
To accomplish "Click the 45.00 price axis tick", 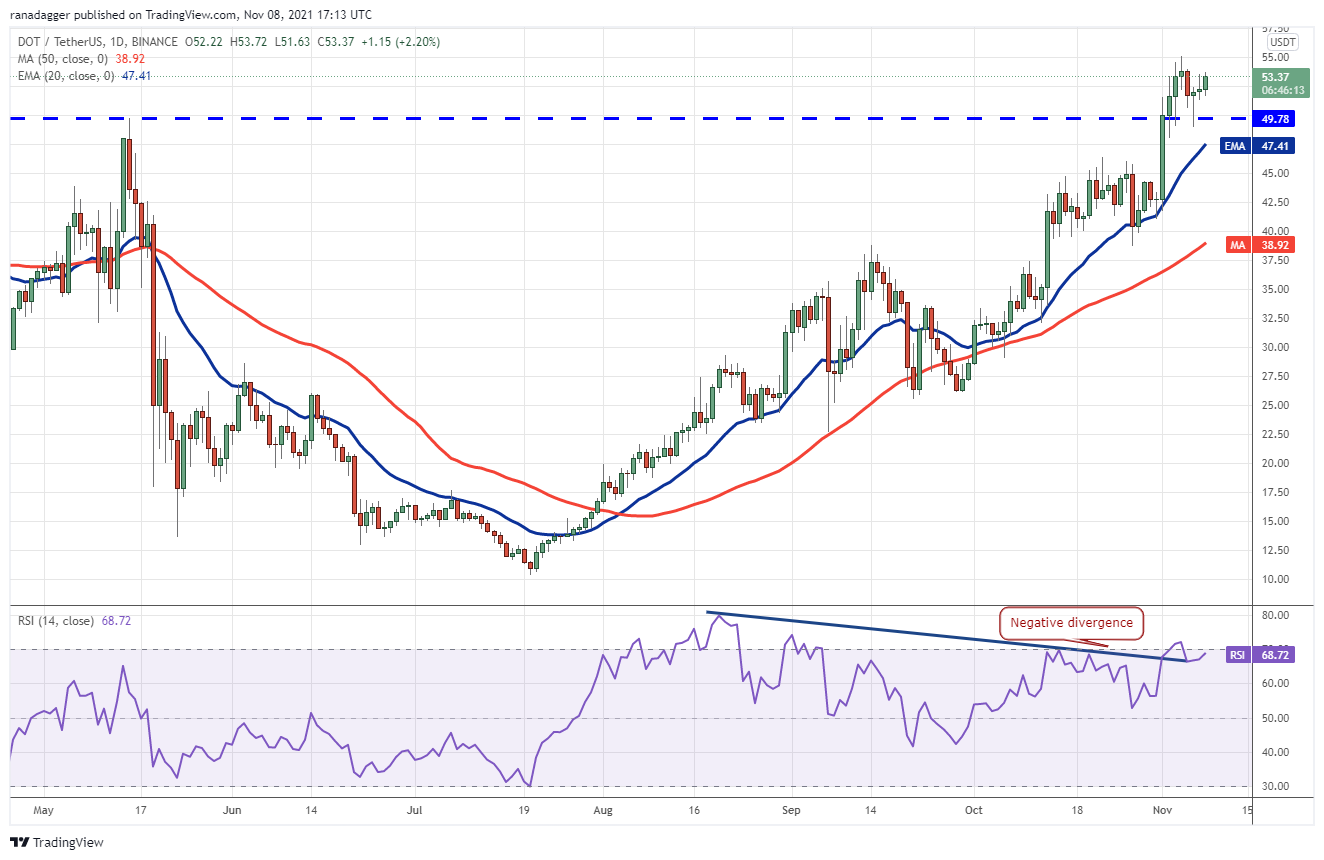I will (1275, 173).
